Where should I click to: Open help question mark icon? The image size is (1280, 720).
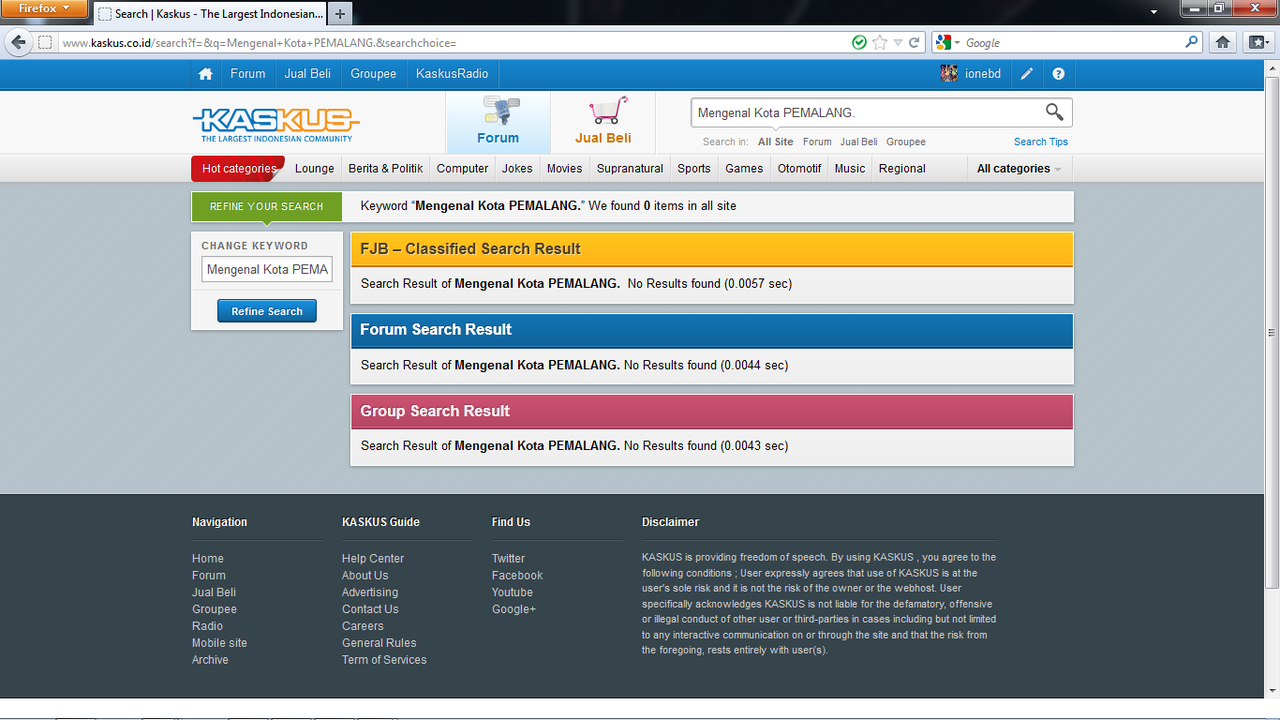click(1059, 74)
